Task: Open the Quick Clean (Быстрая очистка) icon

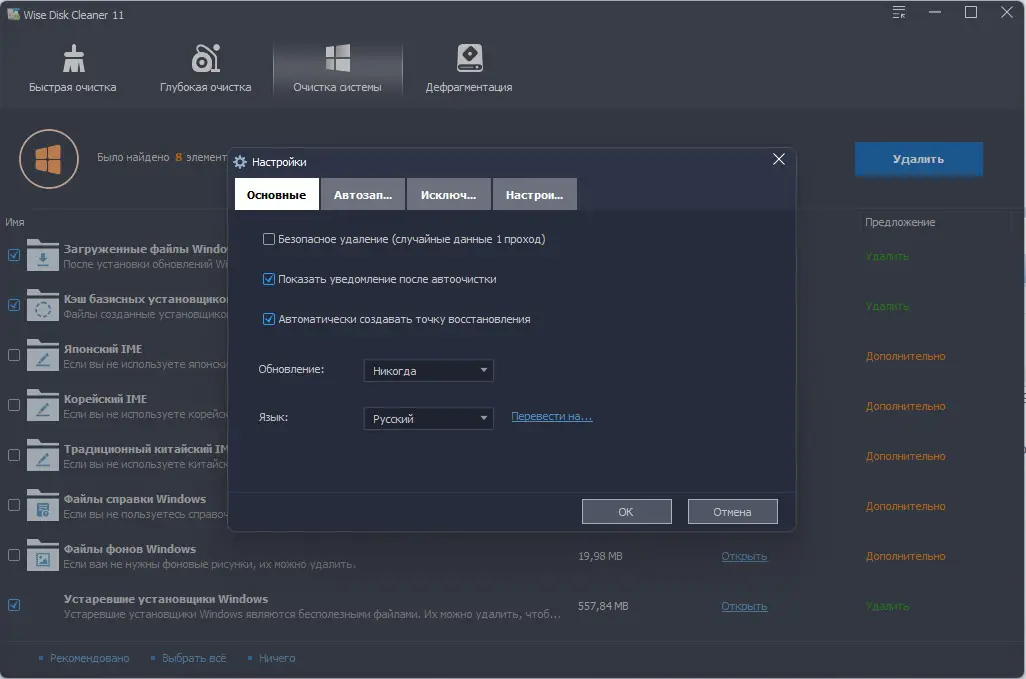Action: point(73,58)
